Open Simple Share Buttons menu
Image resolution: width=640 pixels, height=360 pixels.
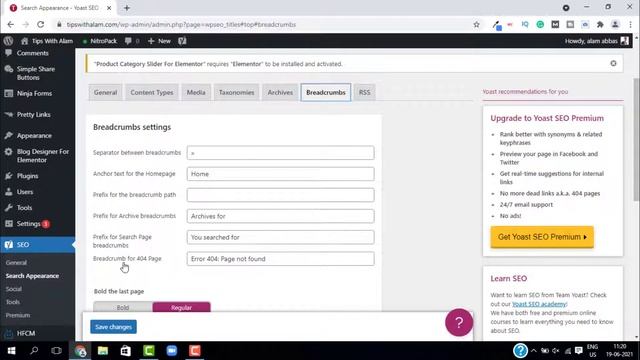36,73
